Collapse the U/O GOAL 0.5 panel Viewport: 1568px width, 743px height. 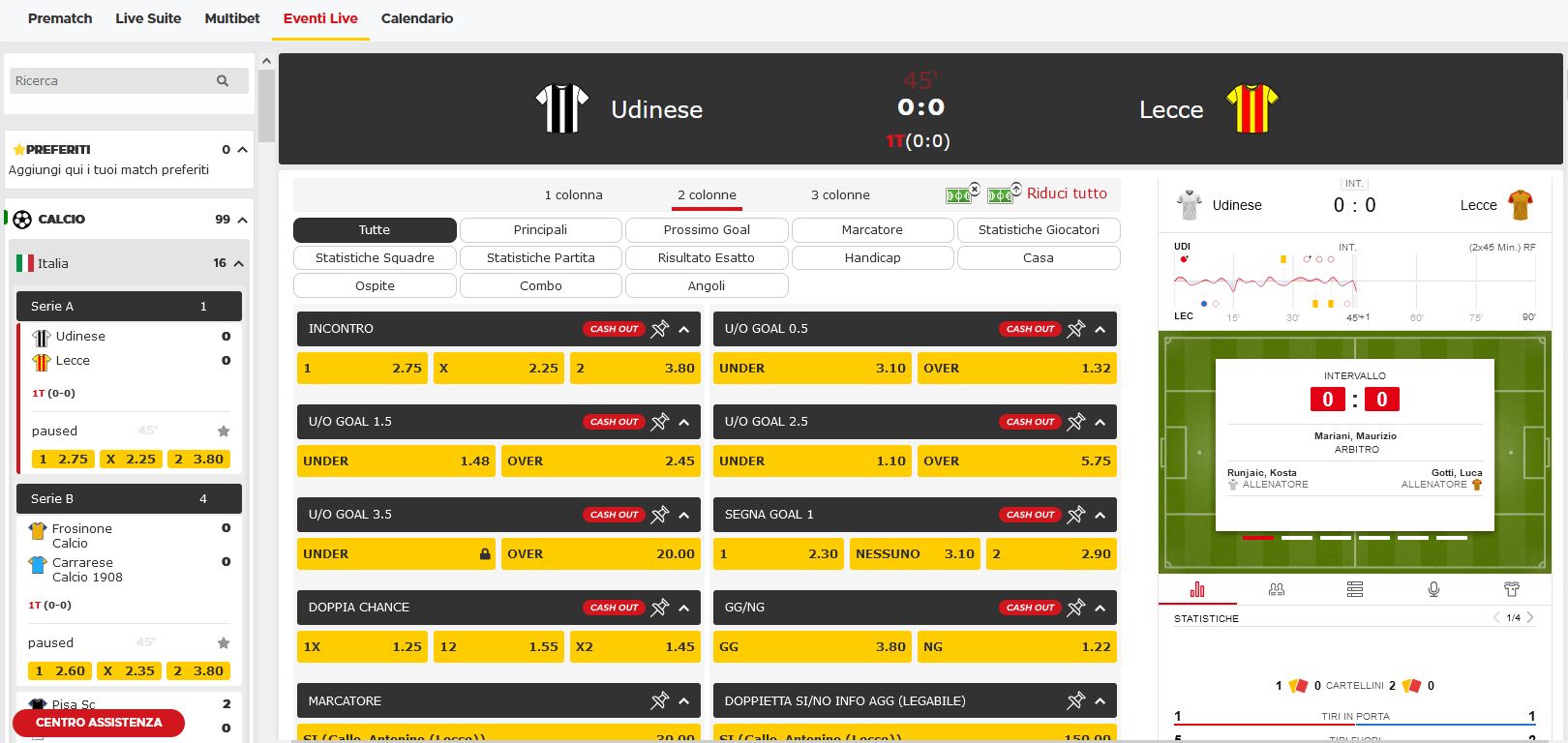[1101, 329]
